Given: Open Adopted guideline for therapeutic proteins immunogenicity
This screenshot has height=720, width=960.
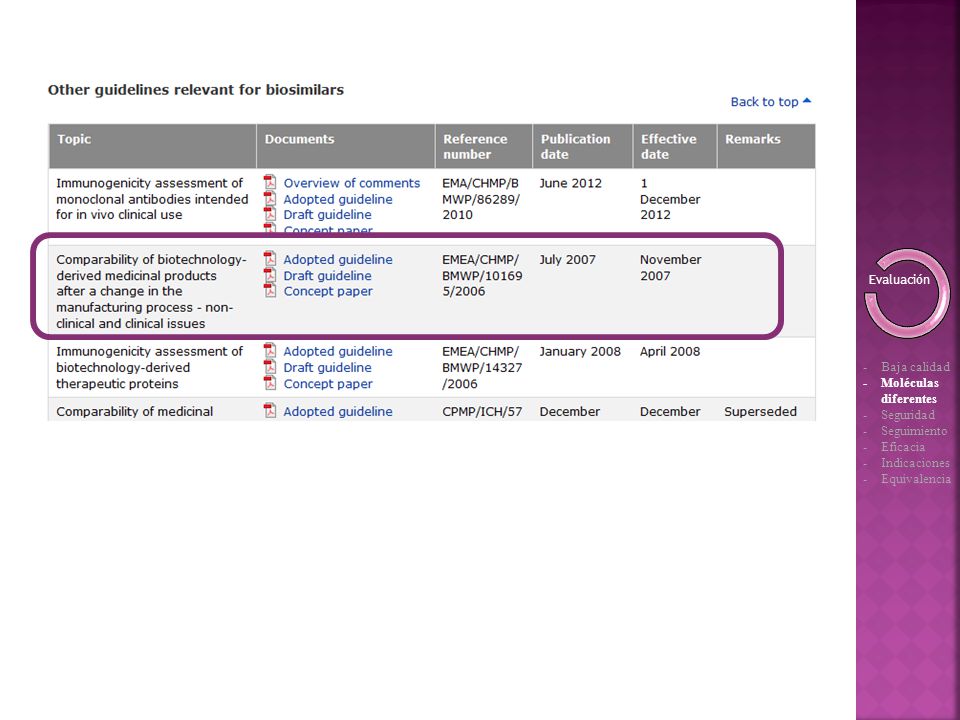Looking at the screenshot, I should coord(338,351).
